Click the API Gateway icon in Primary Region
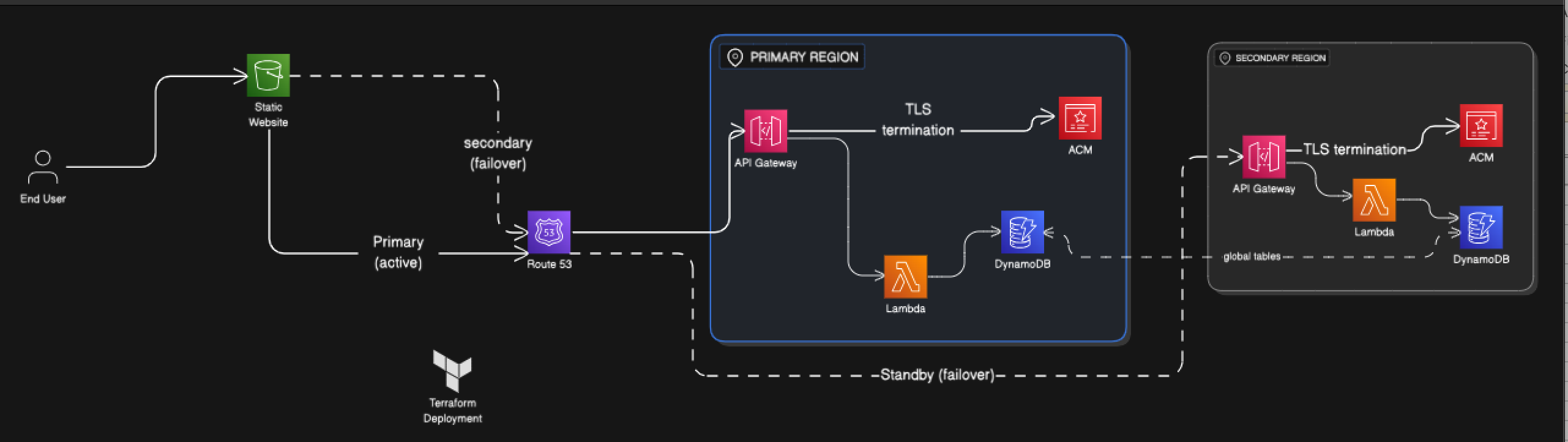 click(766, 131)
